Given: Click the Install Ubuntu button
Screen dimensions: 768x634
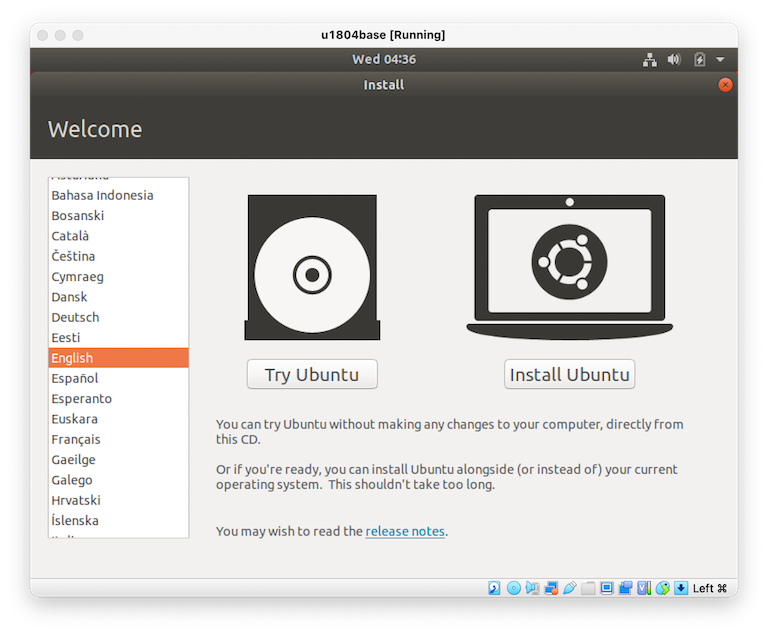Looking at the screenshot, I should coord(570,374).
